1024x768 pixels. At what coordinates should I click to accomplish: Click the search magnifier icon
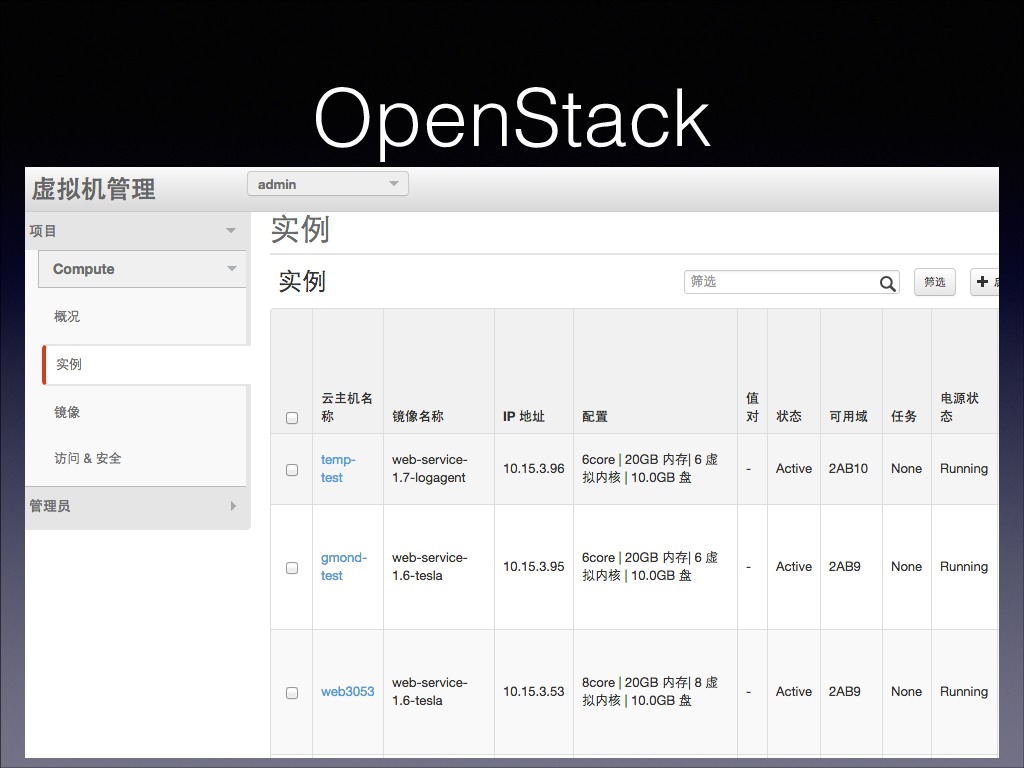(887, 283)
